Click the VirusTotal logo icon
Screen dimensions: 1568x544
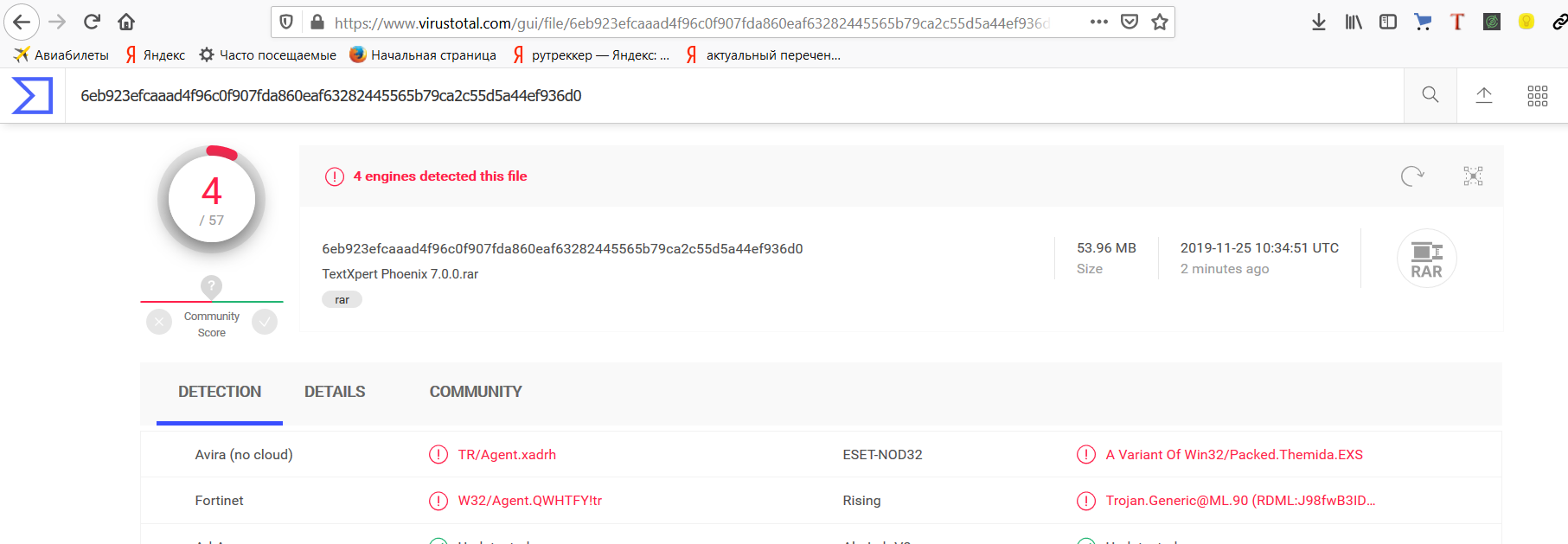[x=32, y=95]
